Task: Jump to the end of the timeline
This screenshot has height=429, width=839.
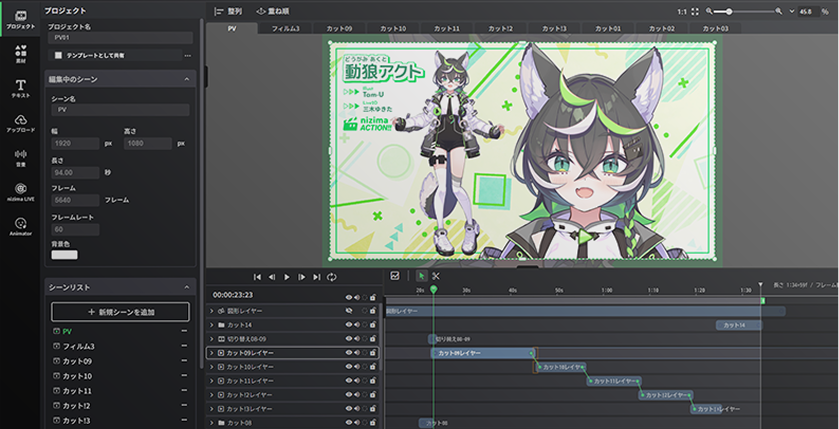Action: coord(316,277)
